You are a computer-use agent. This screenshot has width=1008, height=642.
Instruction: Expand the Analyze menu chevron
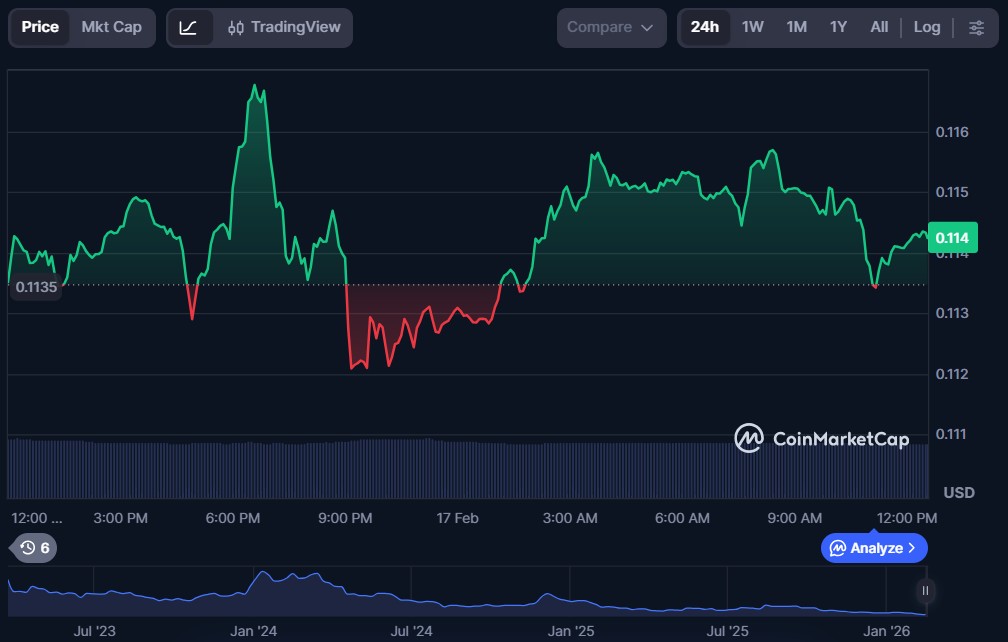pyautogui.click(x=911, y=548)
